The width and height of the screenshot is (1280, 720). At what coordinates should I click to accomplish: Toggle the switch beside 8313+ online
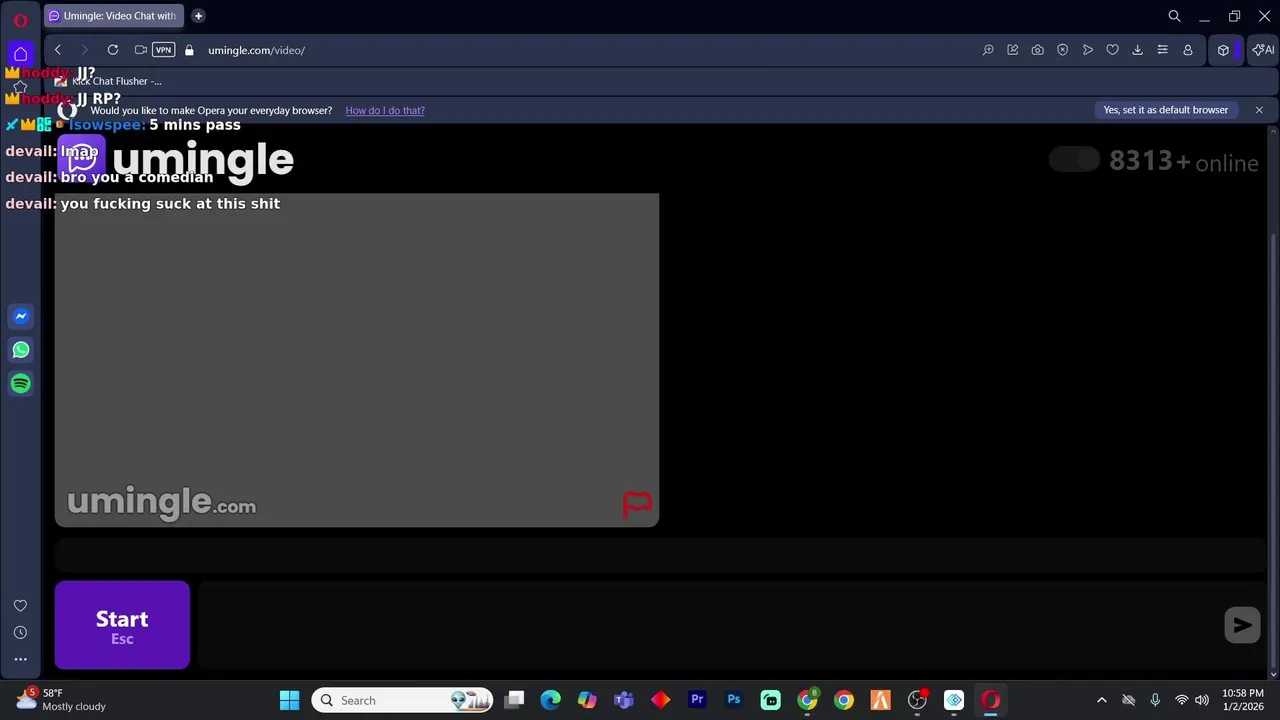(x=1075, y=159)
